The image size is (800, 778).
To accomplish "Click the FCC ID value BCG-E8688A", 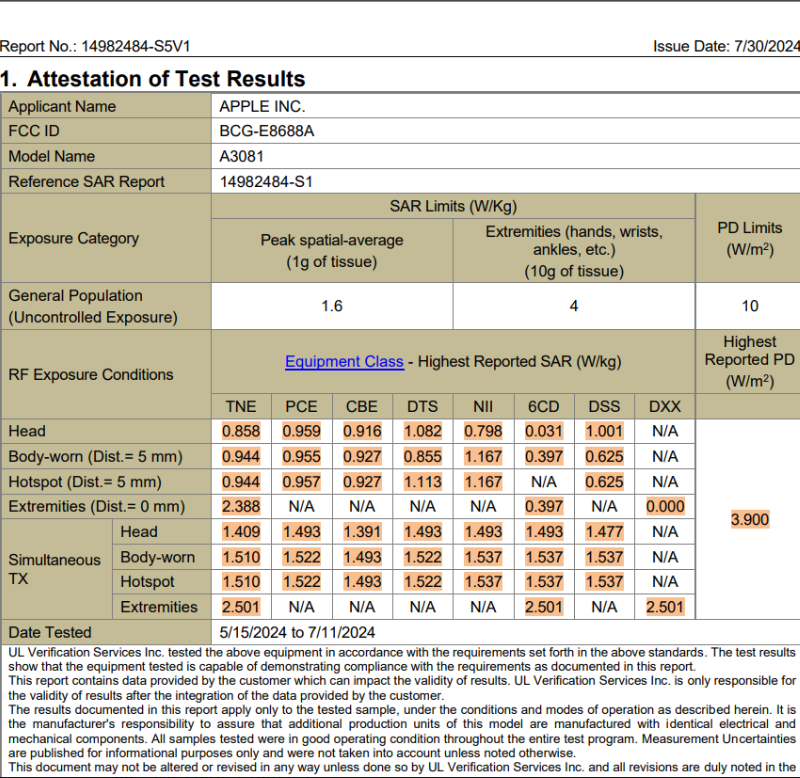I will tap(267, 131).
